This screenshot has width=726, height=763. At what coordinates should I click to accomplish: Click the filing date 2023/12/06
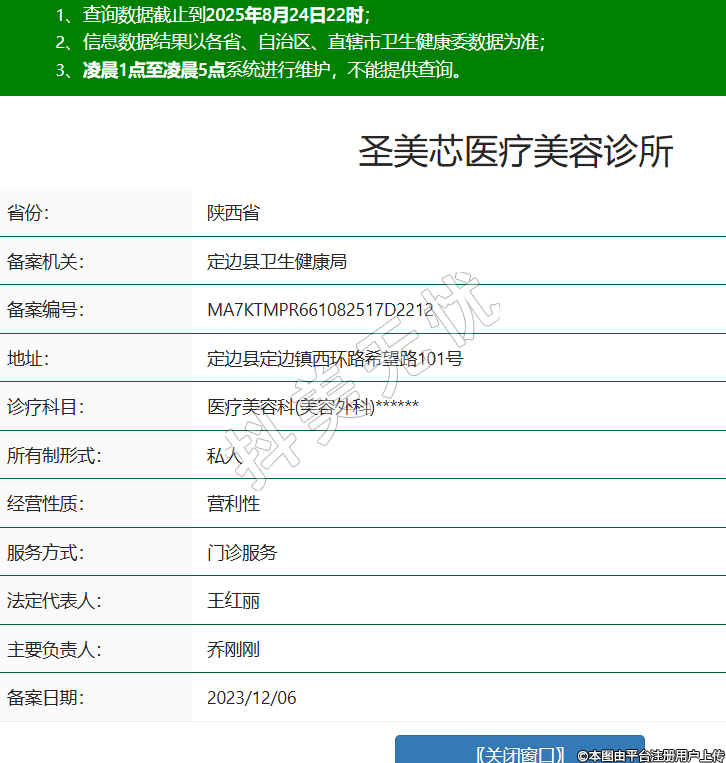pyautogui.click(x=251, y=697)
